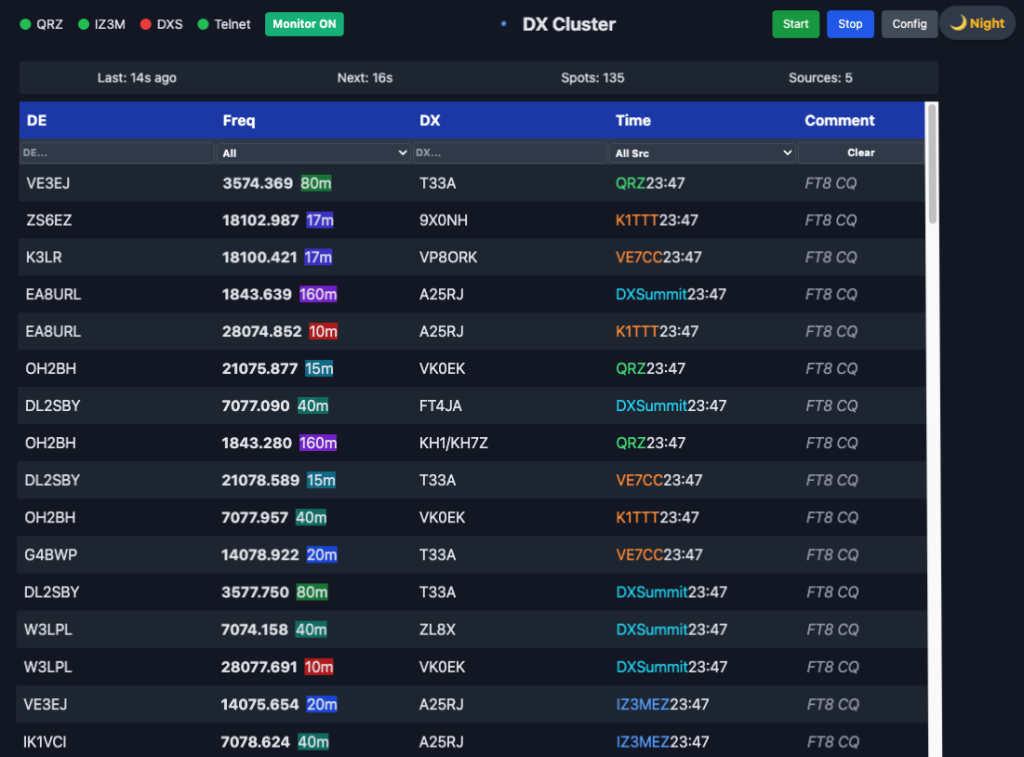The width and height of the screenshot is (1024, 757).
Task: Open the Config settings
Action: tap(909, 24)
